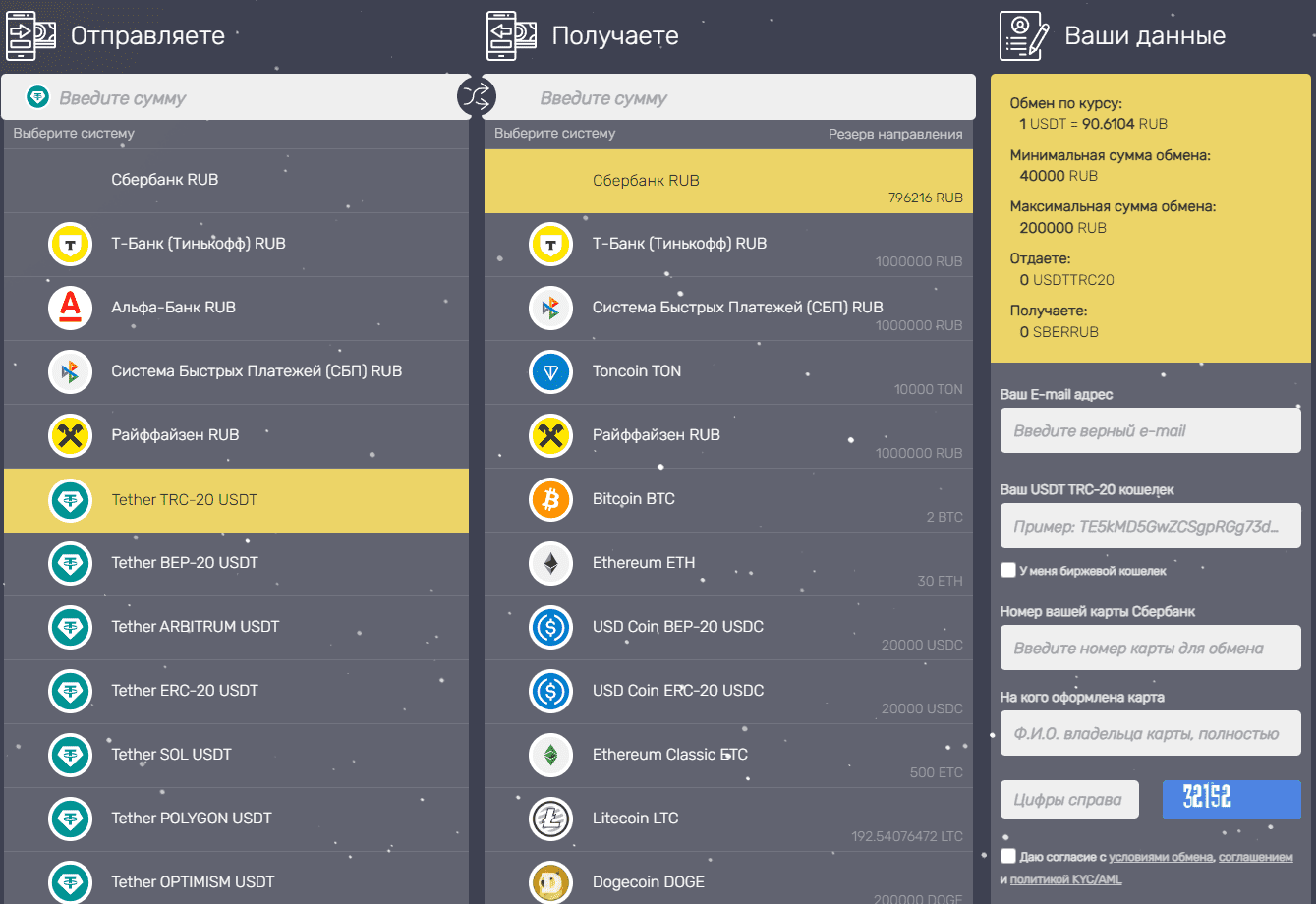Click Alfa-Bank red logo icon
This screenshot has height=904, width=1316.
[x=70, y=308]
